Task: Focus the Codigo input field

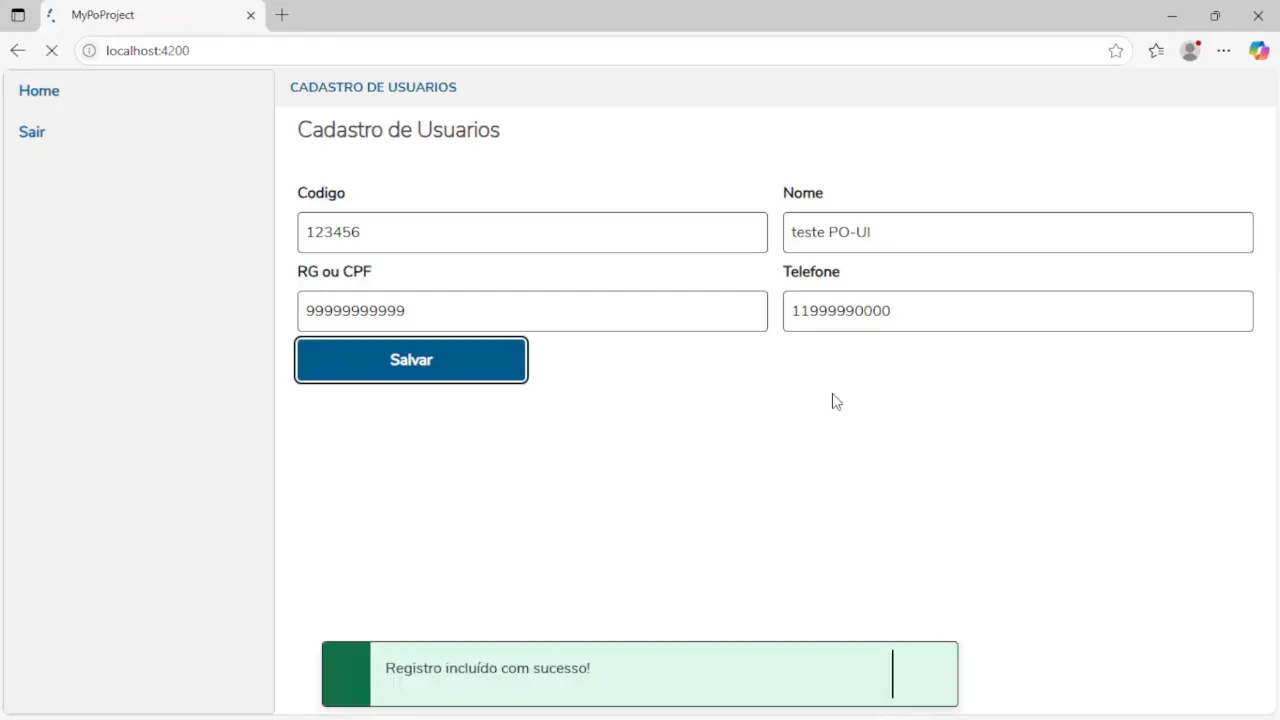Action: (x=532, y=232)
